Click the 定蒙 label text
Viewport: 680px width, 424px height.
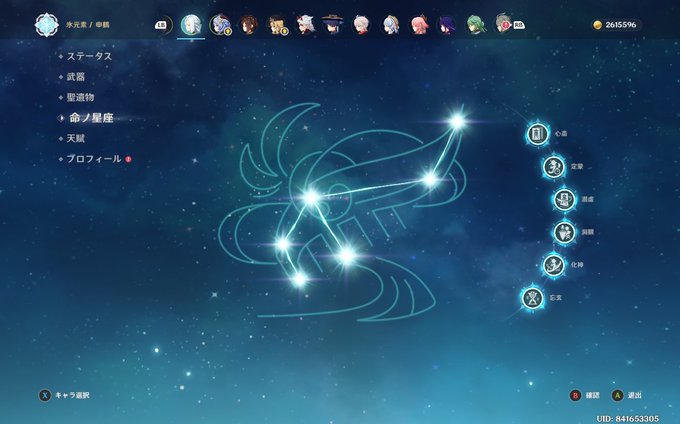point(577,166)
